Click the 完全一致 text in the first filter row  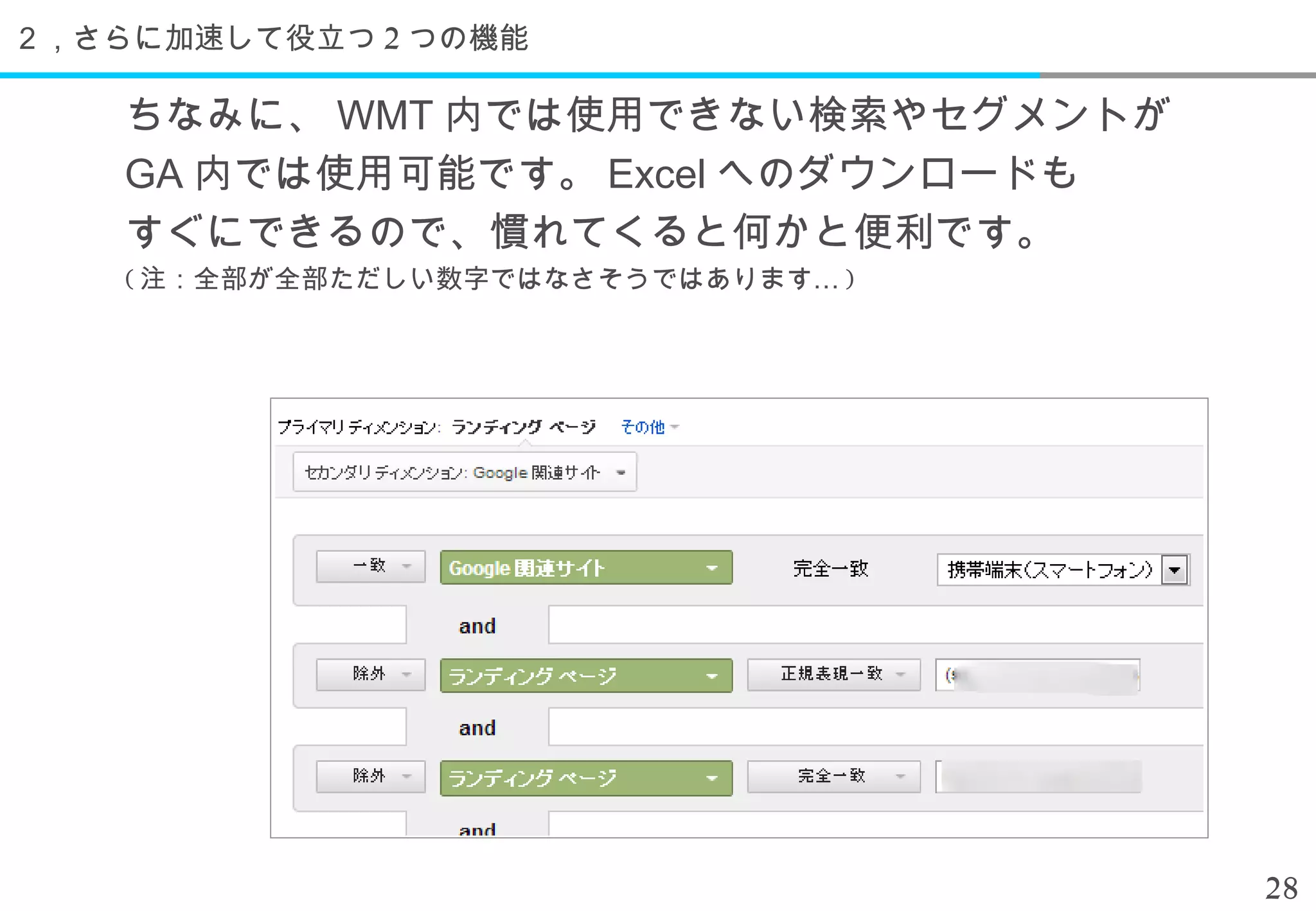(x=831, y=569)
